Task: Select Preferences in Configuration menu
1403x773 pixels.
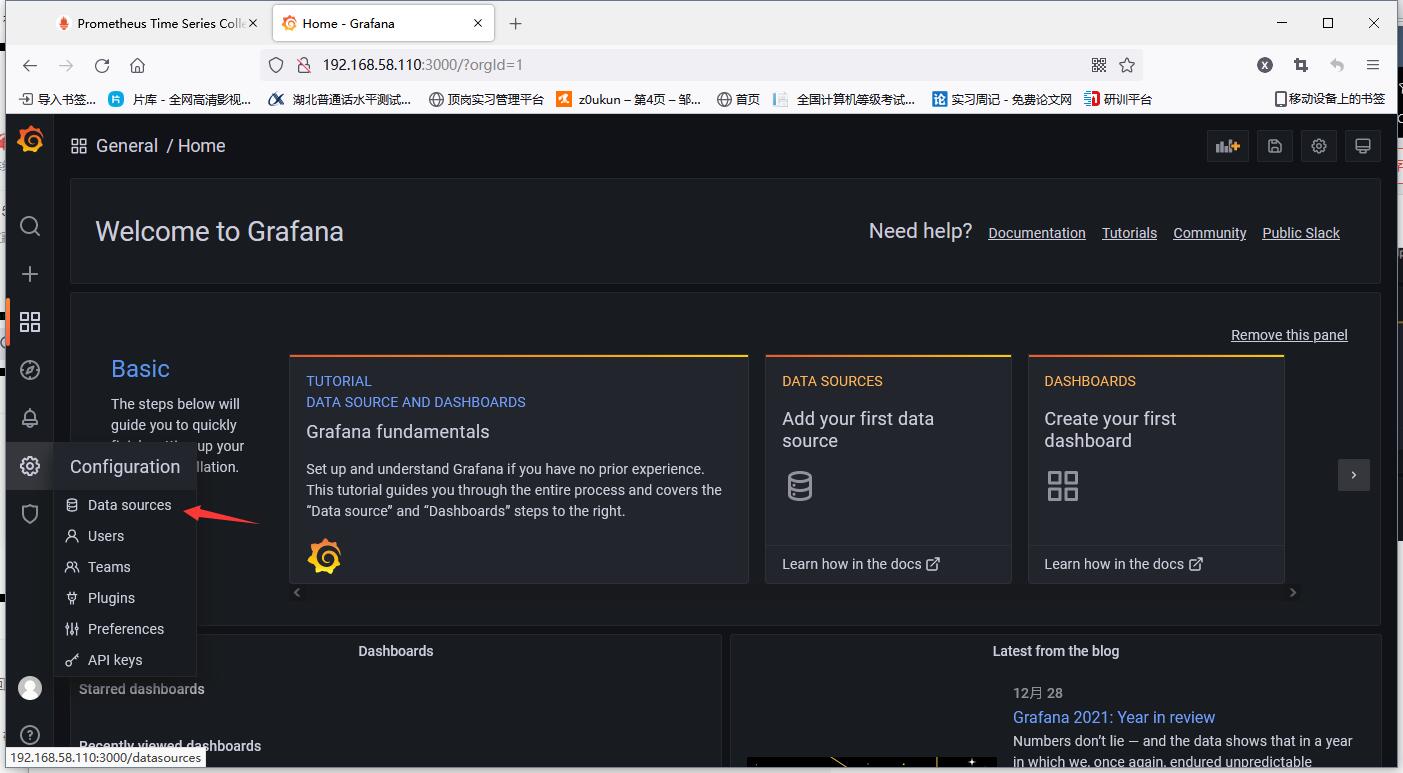Action: pos(125,629)
